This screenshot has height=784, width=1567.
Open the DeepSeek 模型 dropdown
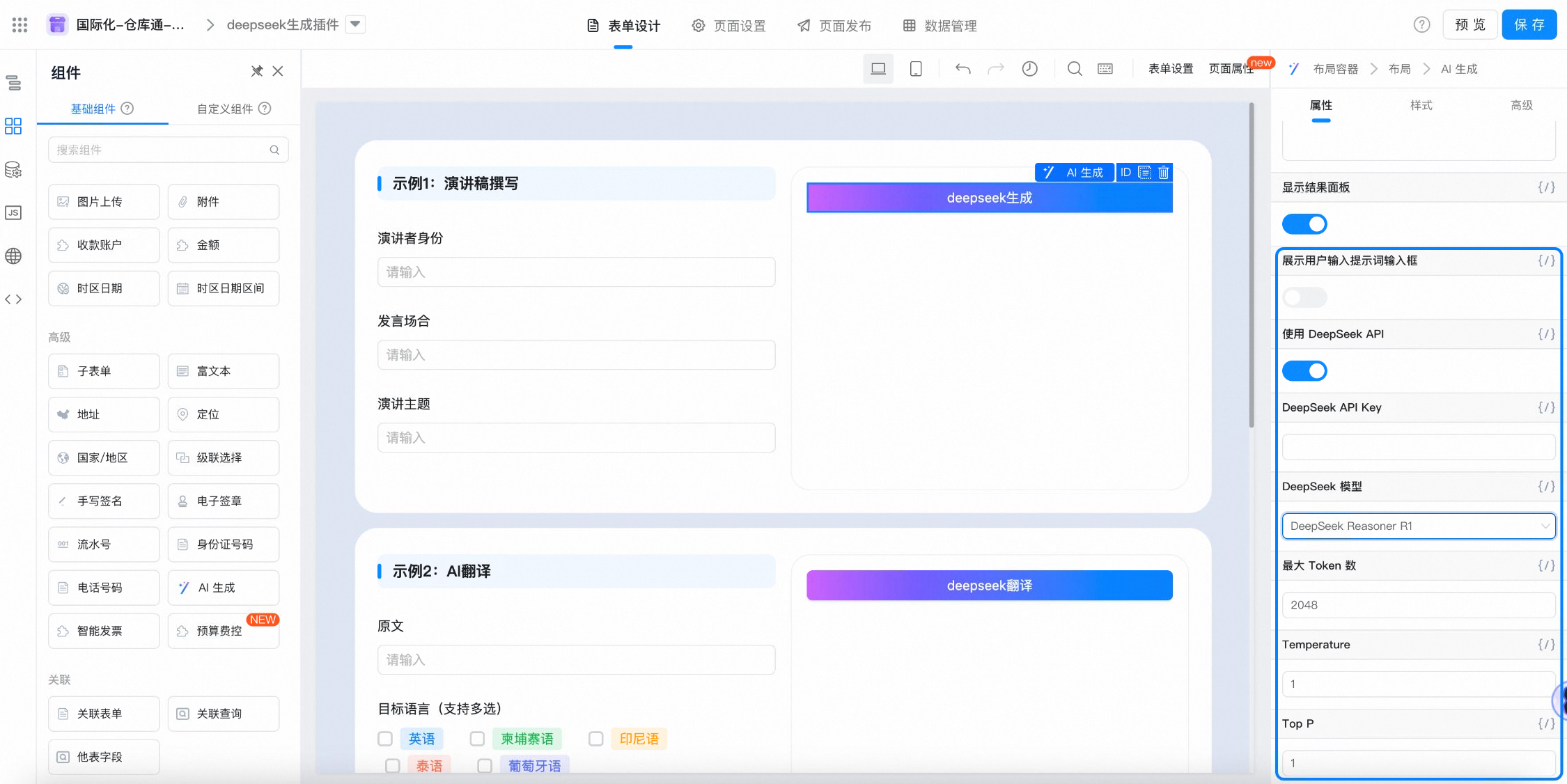point(1418,526)
